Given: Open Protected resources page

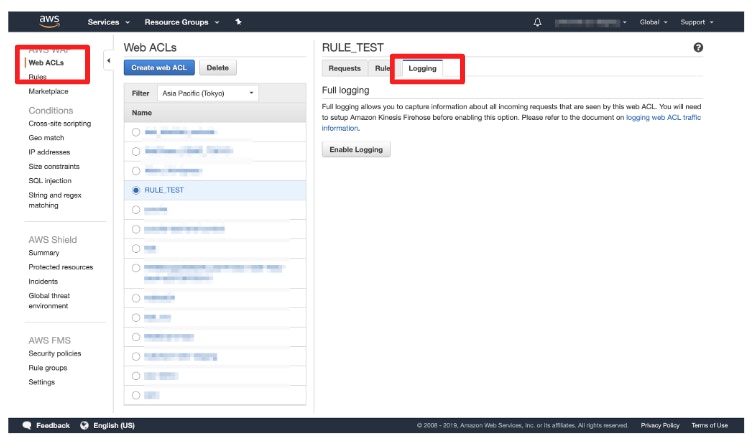Looking at the screenshot, I should pyautogui.click(x=60, y=267).
